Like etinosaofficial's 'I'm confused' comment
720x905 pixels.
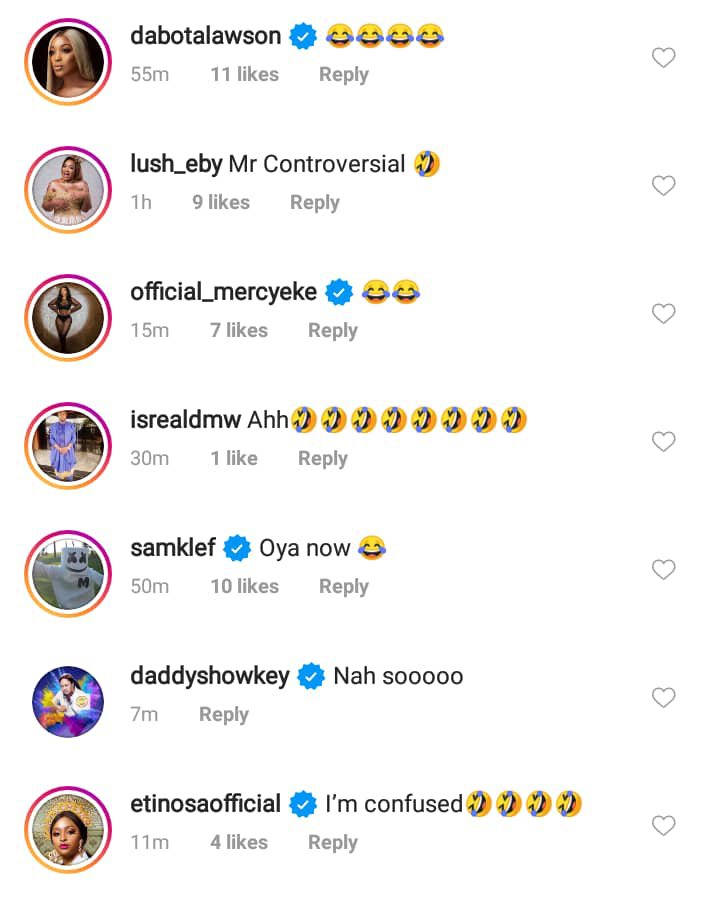pyautogui.click(x=664, y=826)
